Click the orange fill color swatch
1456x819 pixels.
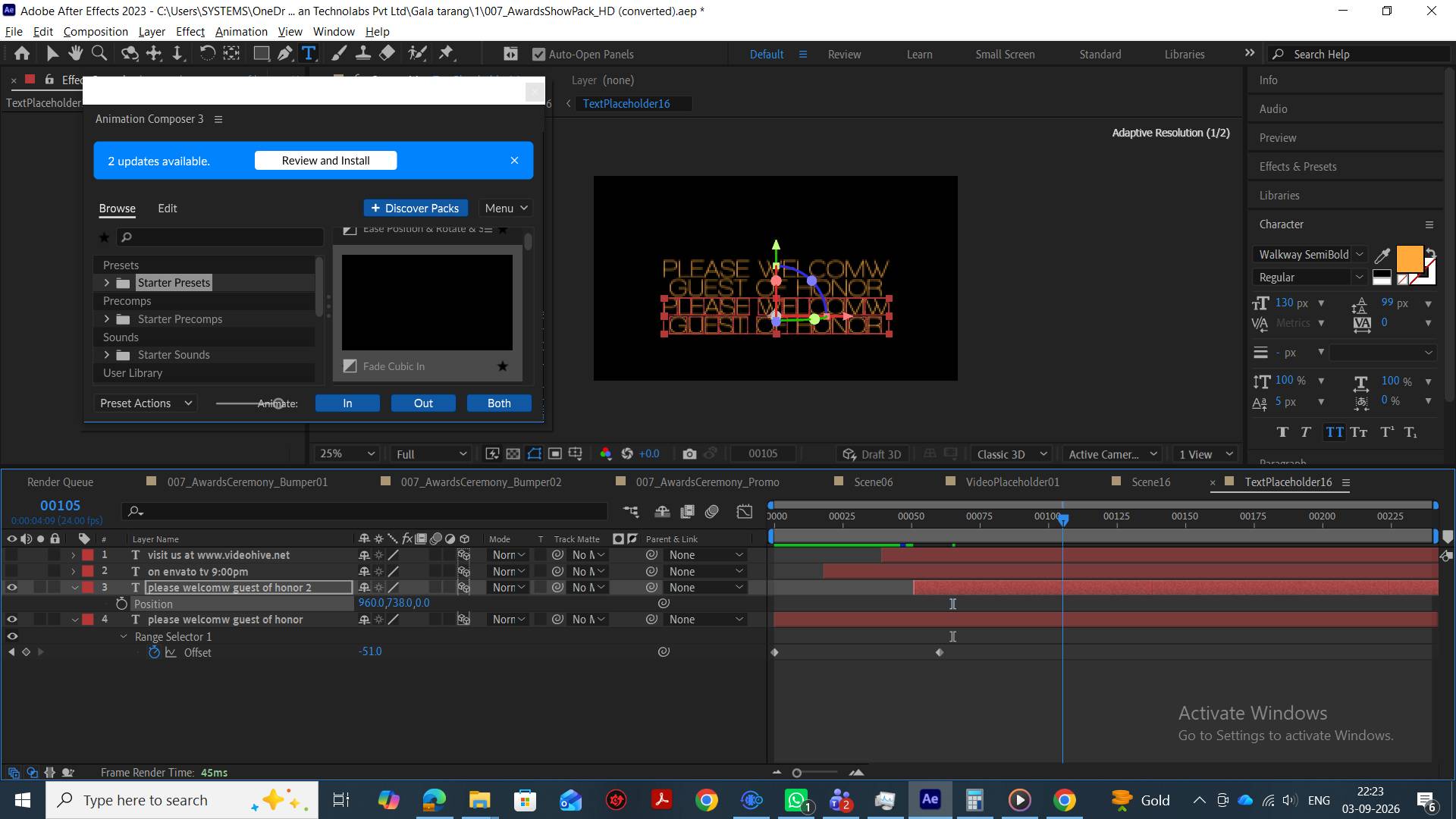pos(1409,259)
